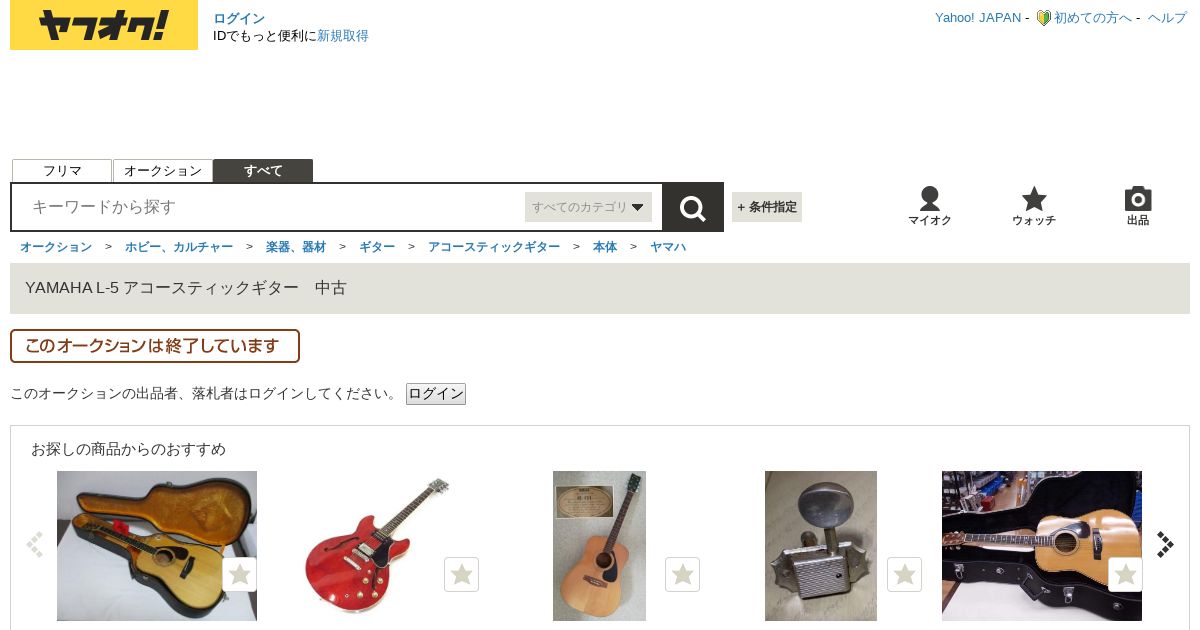Toggle watch star on red electric guitar
The width and height of the screenshot is (1200, 630).
click(x=461, y=574)
